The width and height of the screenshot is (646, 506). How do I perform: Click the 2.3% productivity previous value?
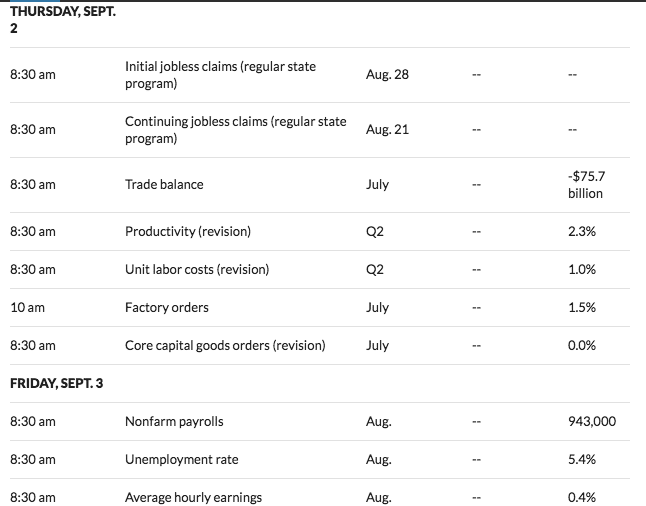click(581, 231)
